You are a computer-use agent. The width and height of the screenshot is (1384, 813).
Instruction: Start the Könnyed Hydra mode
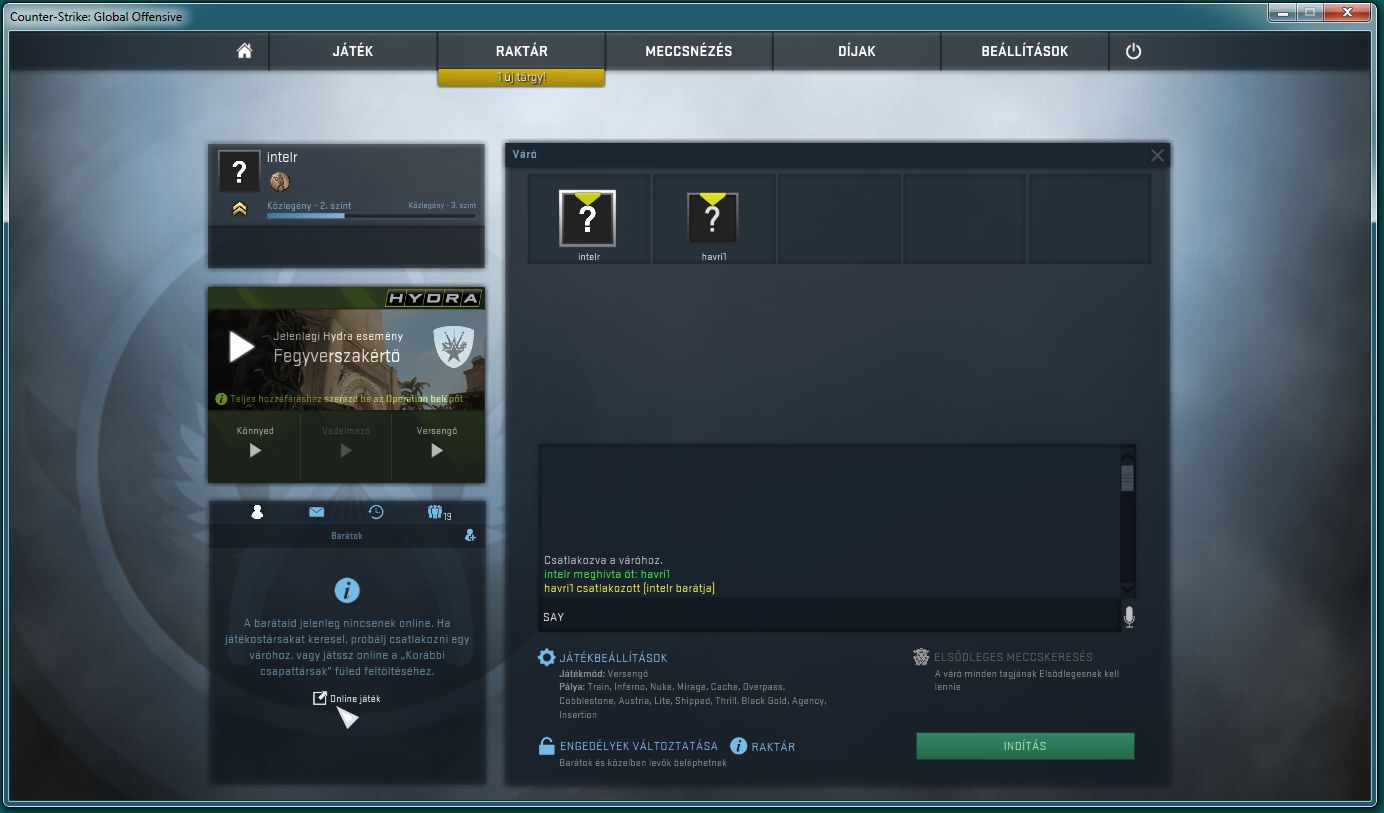(x=255, y=450)
